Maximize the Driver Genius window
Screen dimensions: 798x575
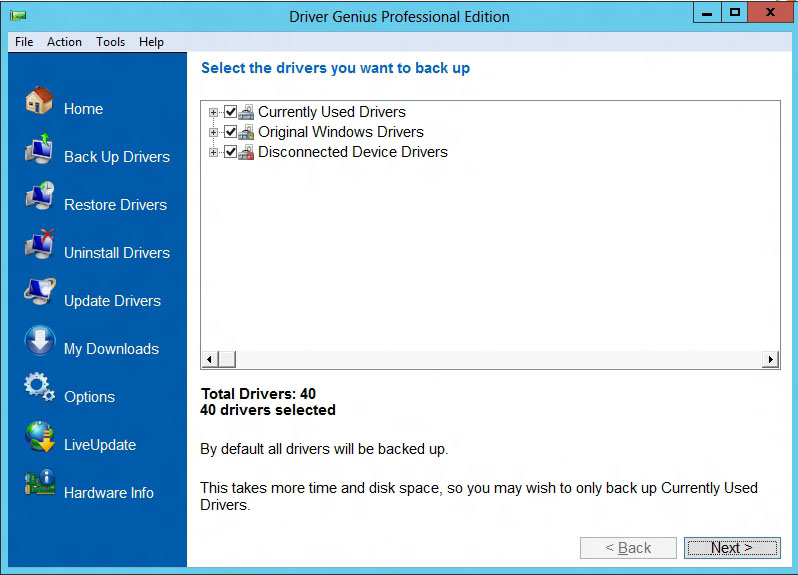coord(734,13)
